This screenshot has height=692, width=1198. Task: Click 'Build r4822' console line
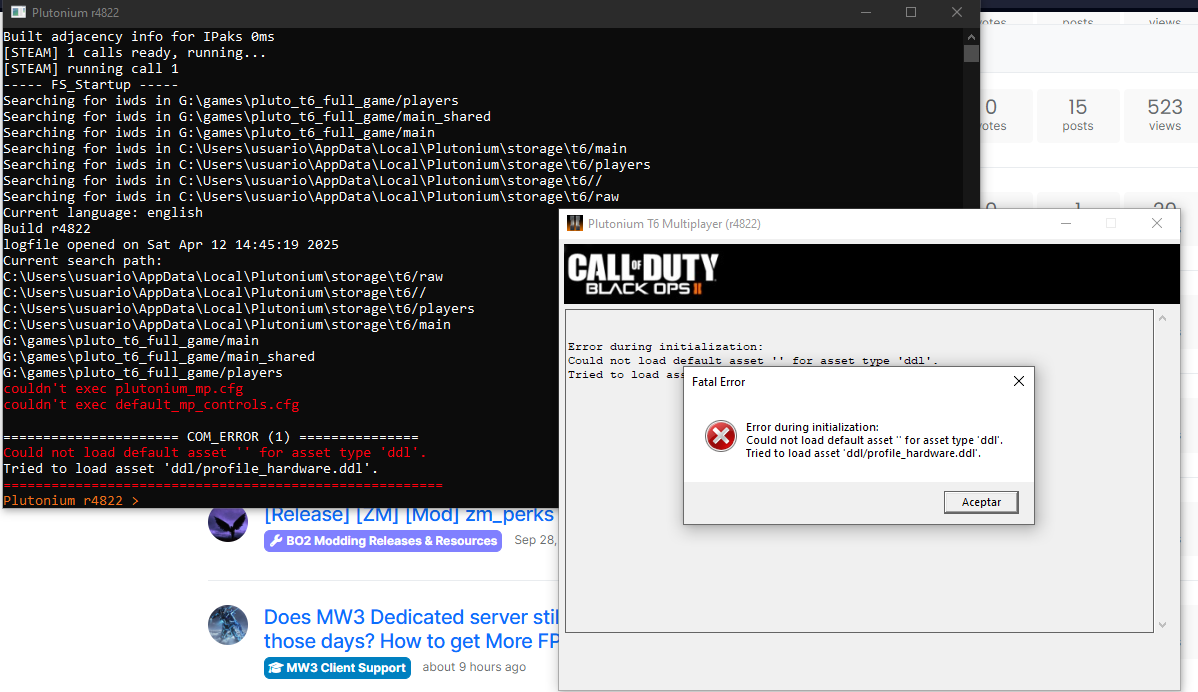point(47,228)
